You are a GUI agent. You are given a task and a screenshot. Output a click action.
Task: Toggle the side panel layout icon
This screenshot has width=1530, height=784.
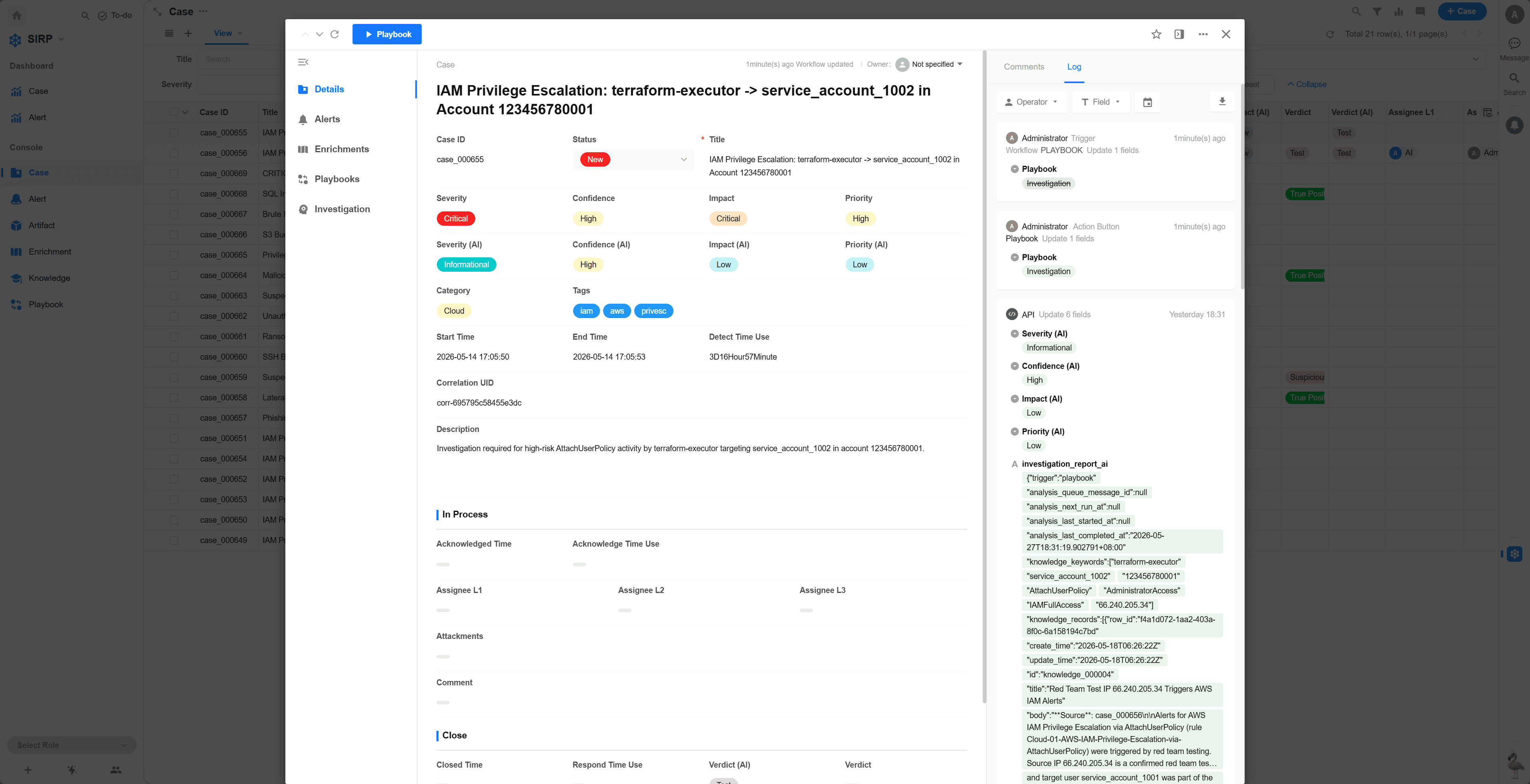(1179, 34)
